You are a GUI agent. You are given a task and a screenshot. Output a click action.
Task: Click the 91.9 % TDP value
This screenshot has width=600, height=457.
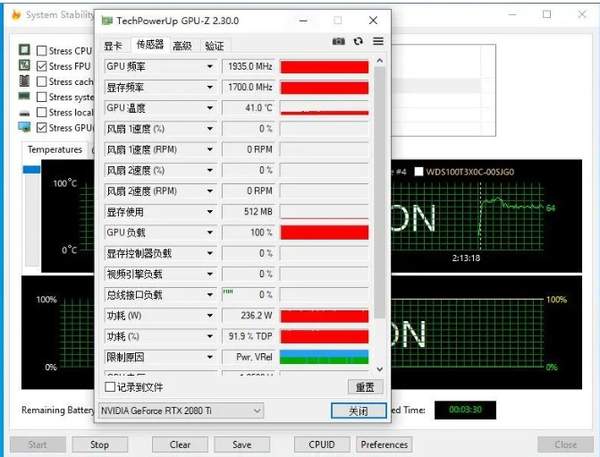tap(250, 336)
